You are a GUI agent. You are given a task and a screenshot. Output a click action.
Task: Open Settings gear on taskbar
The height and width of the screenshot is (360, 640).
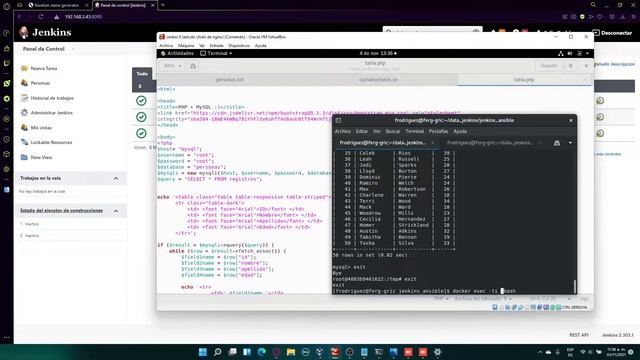point(438,352)
